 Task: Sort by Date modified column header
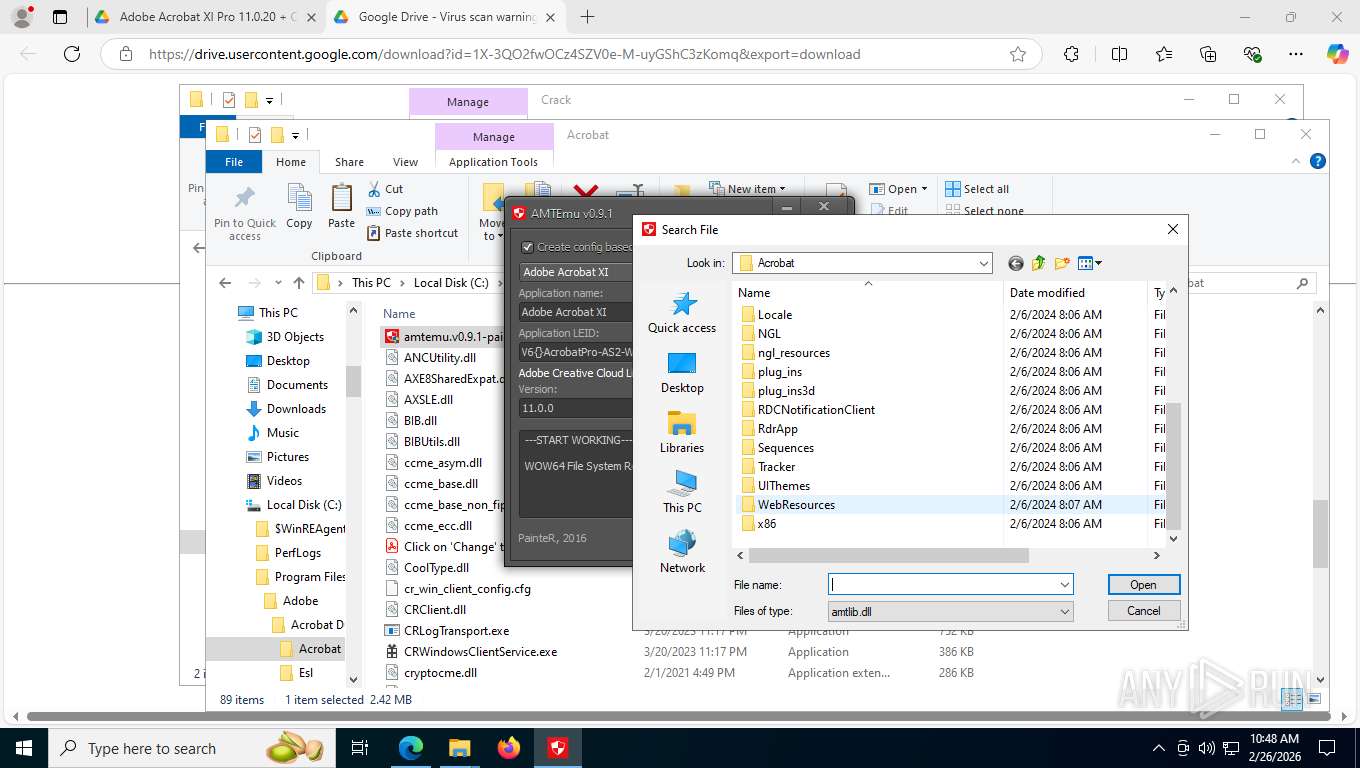(1074, 293)
